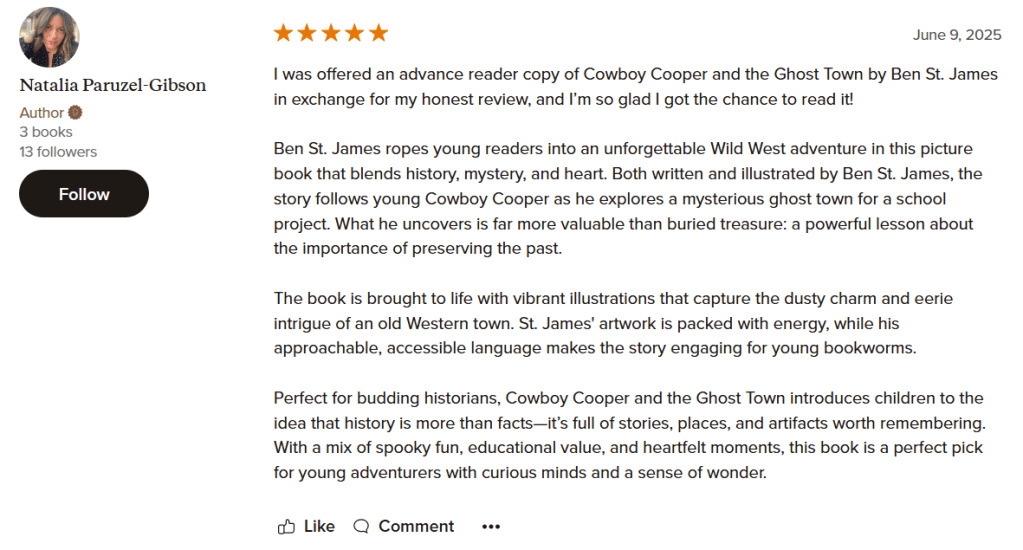
Task: Follow Natalia Paruzel-Gibson
Action: (x=84, y=194)
